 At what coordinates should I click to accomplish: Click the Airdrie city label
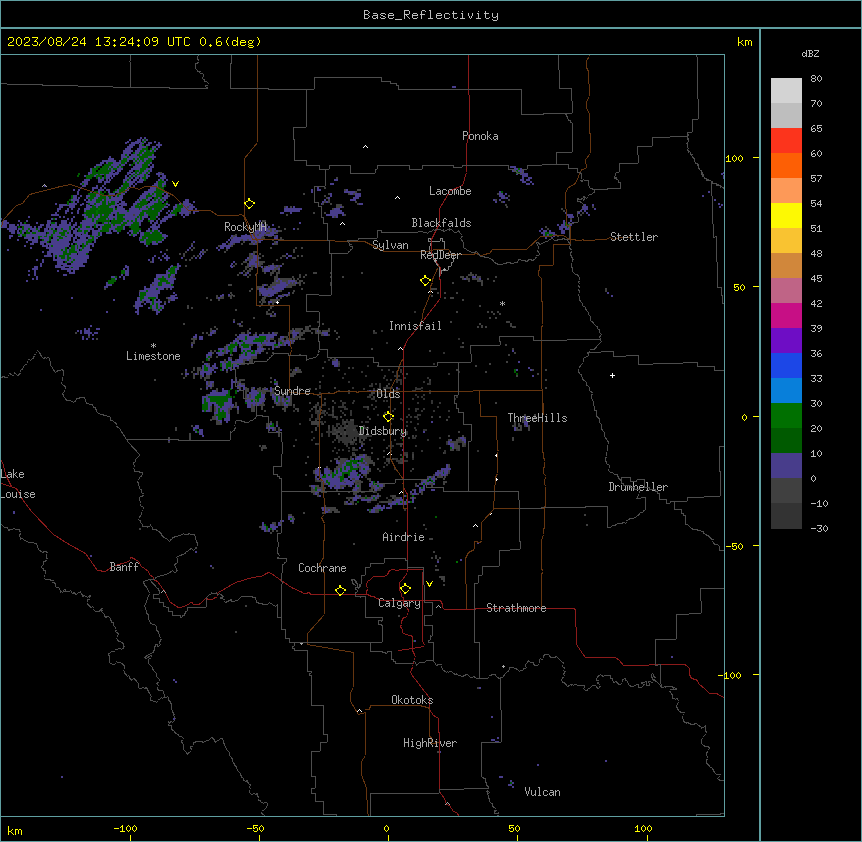403,537
